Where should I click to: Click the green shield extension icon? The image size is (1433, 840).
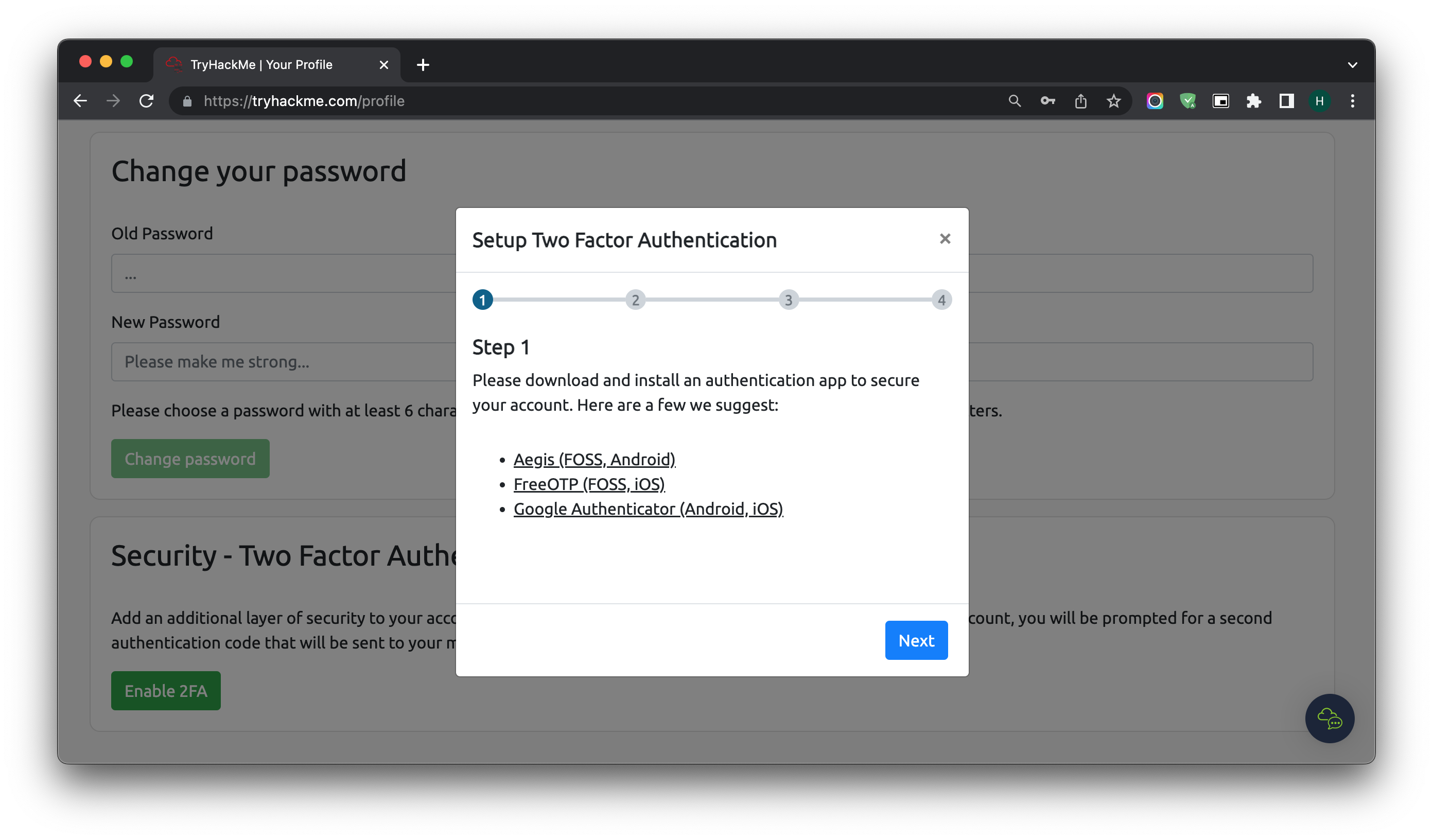click(x=1188, y=101)
